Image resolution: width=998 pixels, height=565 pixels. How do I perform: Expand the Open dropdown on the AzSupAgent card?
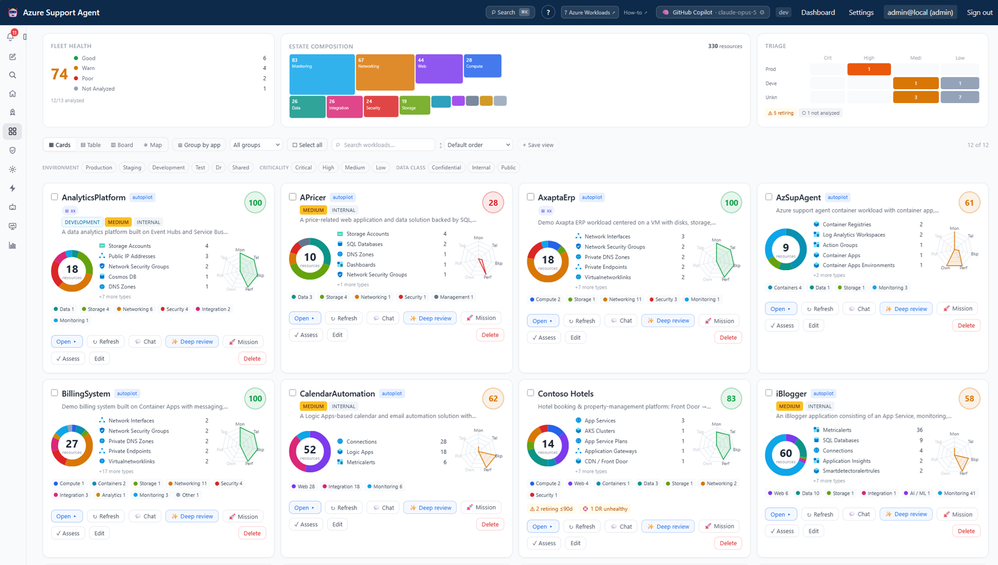tap(780, 309)
